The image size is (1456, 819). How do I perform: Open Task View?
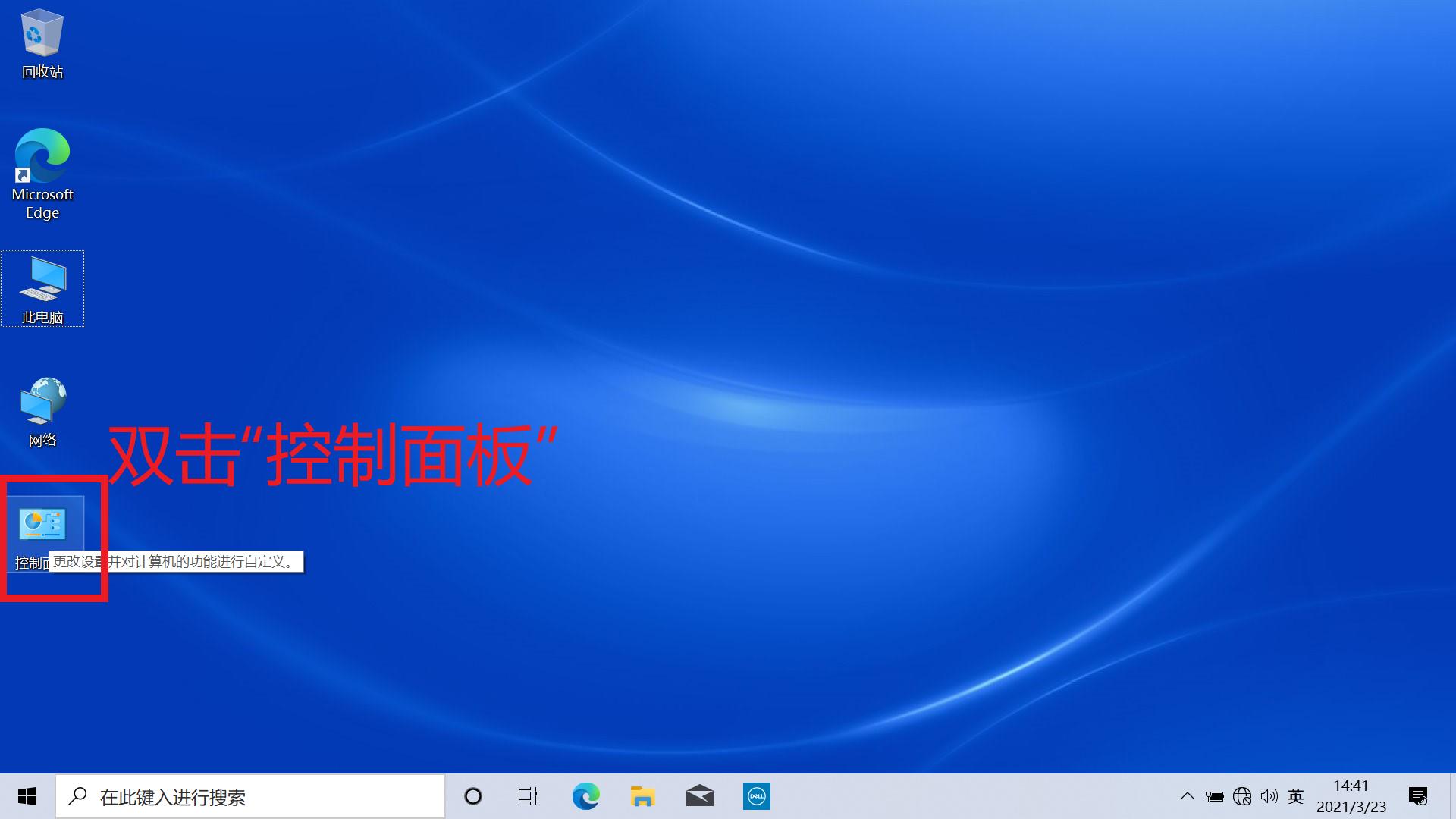click(x=528, y=796)
